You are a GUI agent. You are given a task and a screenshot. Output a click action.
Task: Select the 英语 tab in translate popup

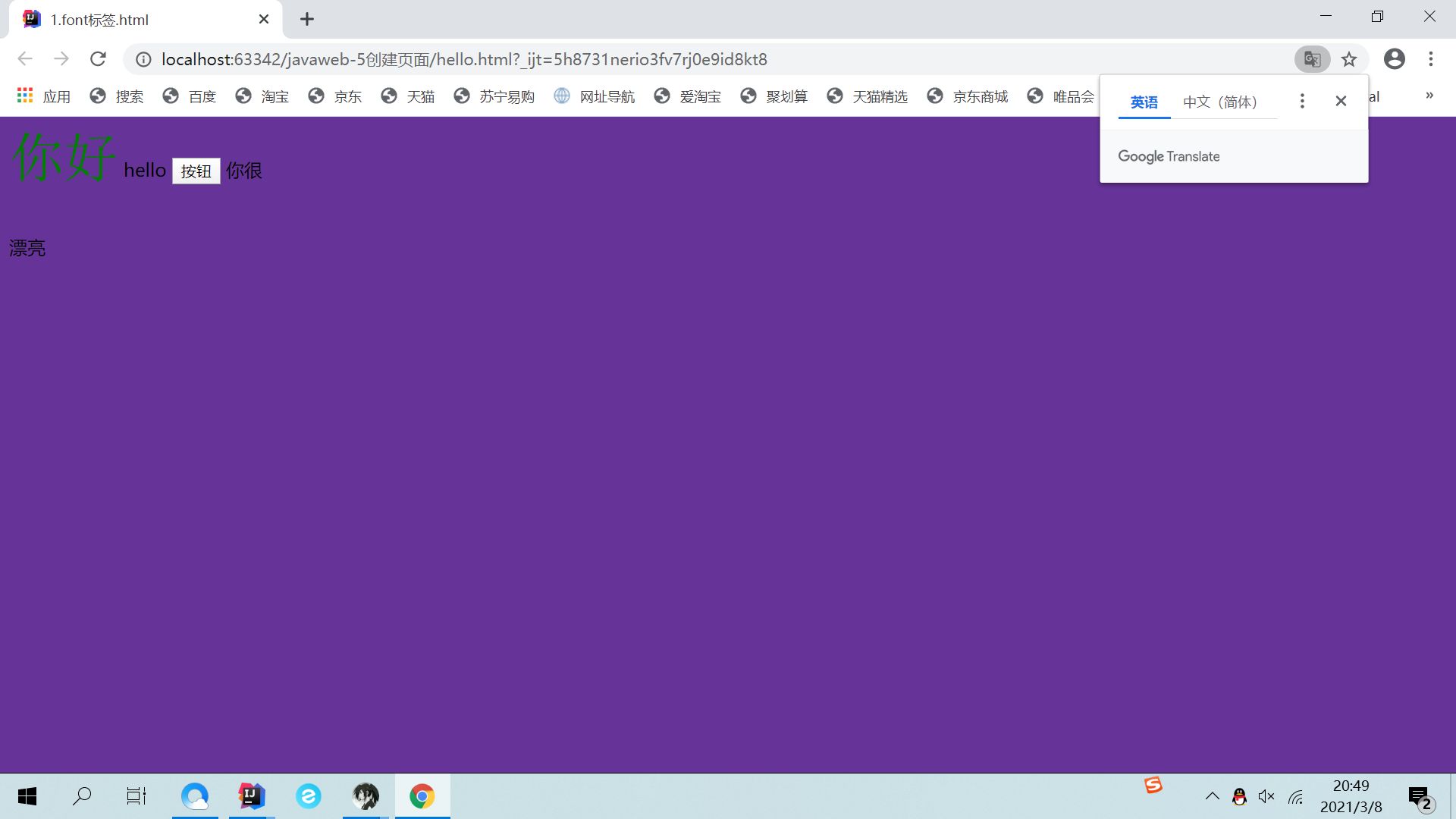click(x=1144, y=102)
